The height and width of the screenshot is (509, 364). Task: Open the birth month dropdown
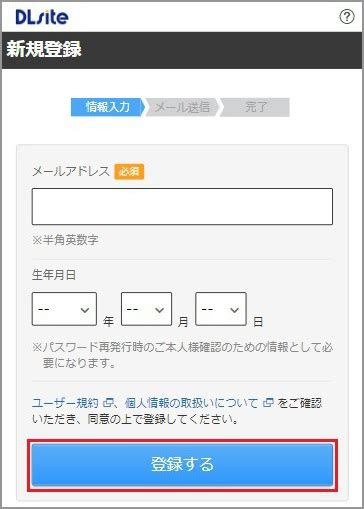click(x=146, y=309)
